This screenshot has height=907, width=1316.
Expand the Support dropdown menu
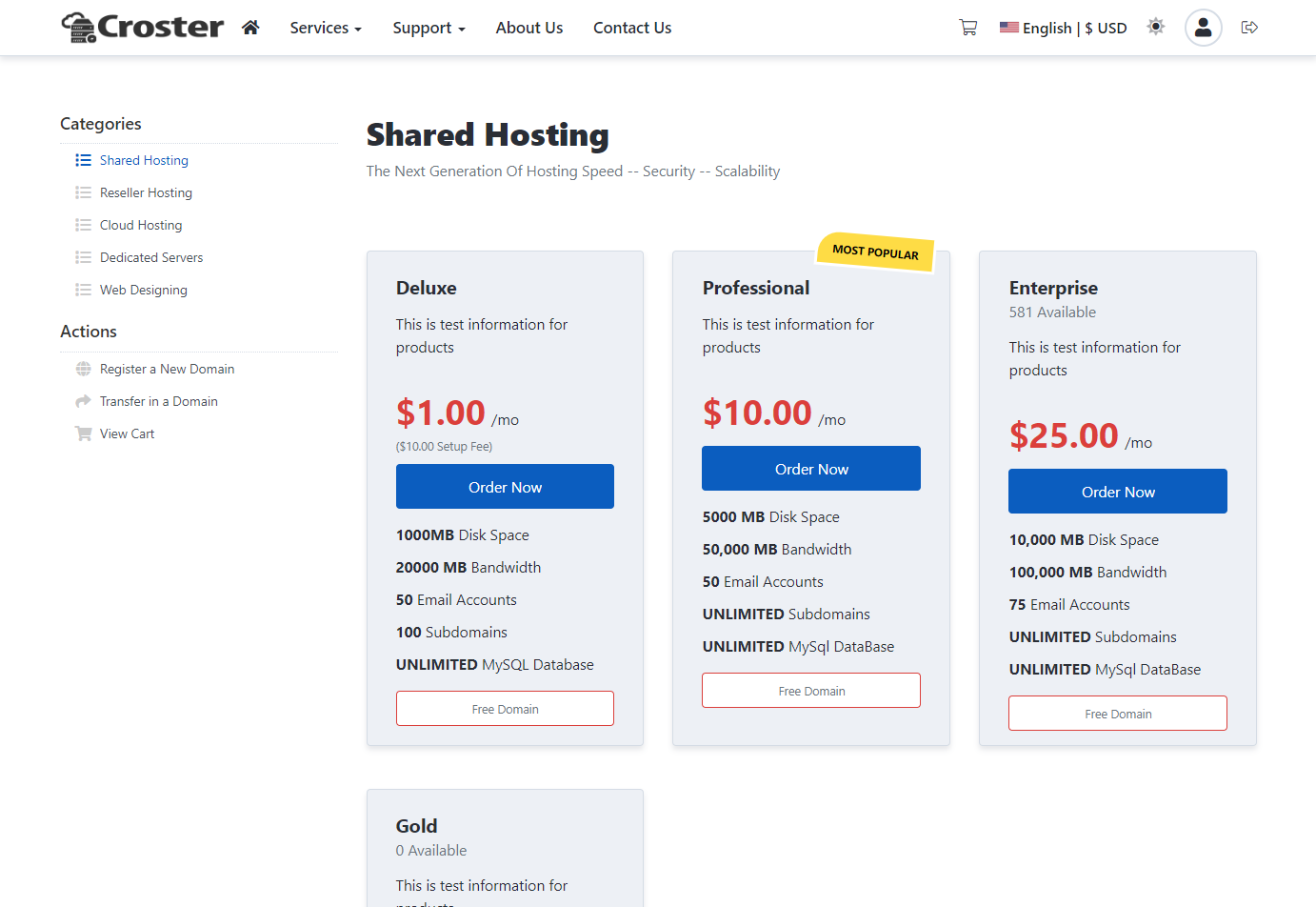click(x=429, y=28)
